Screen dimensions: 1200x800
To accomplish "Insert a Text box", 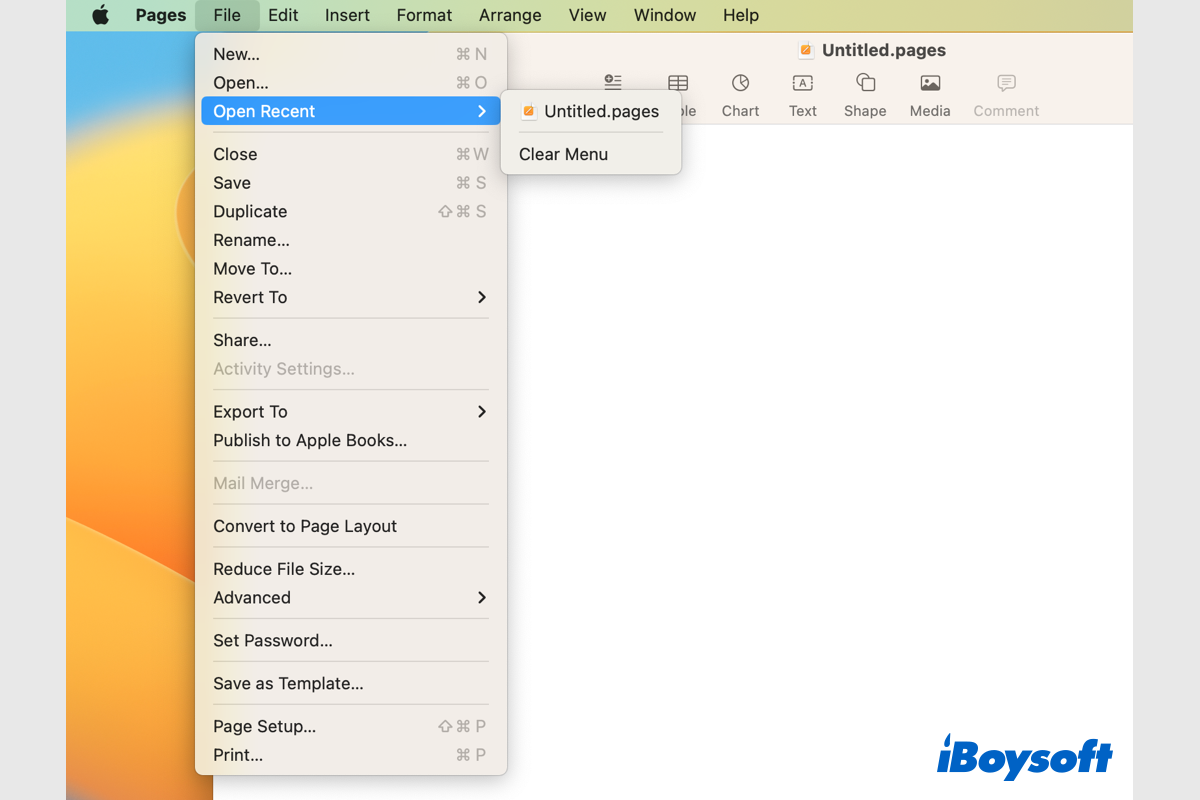I will coord(802,95).
